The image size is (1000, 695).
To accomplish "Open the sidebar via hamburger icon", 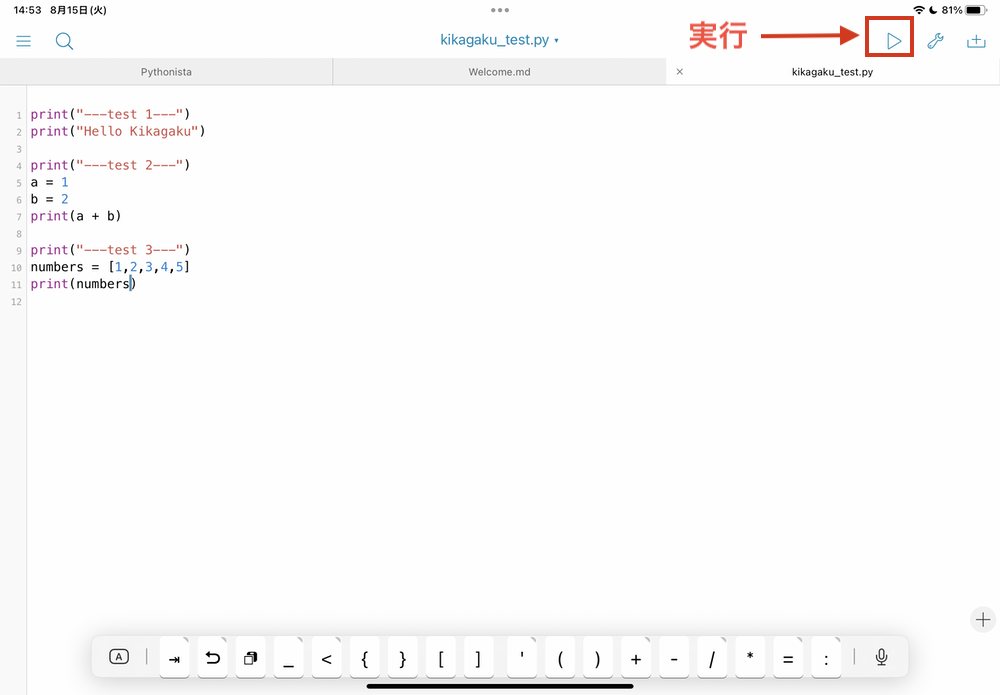I will pos(24,41).
